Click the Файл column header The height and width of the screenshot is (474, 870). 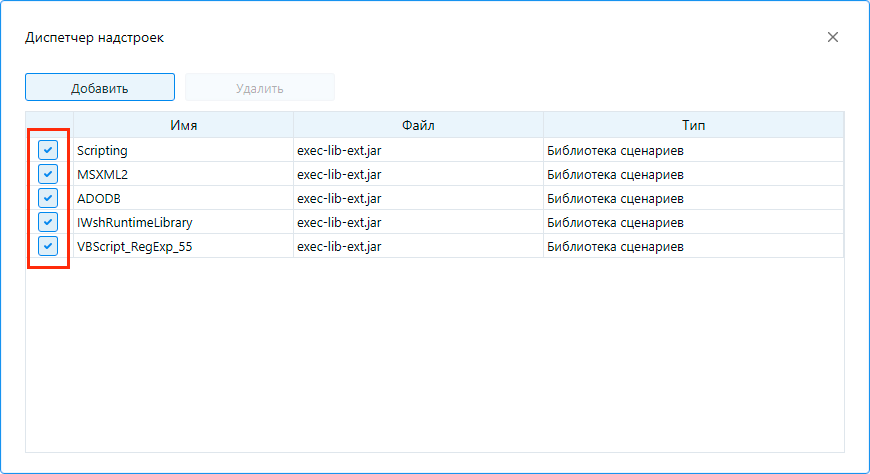coord(418,125)
